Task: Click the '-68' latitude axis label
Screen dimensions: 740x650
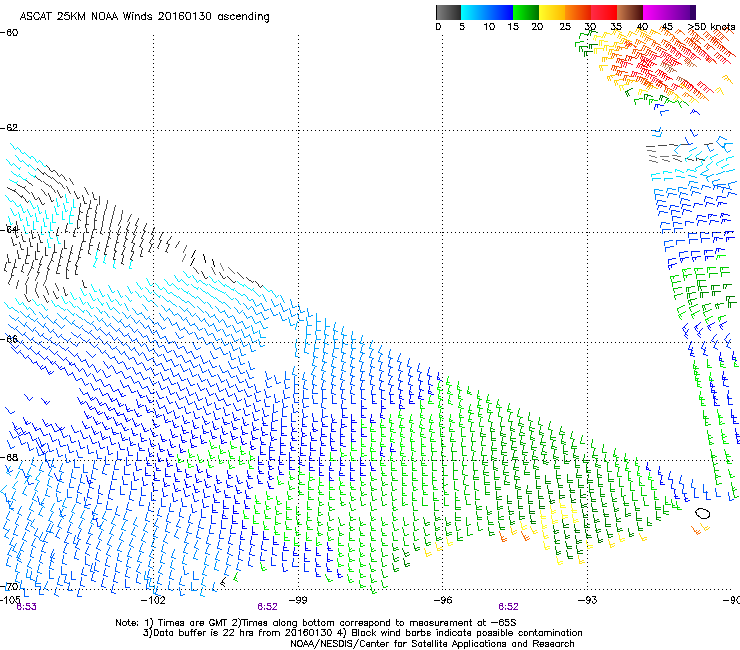Action: (9, 457)
